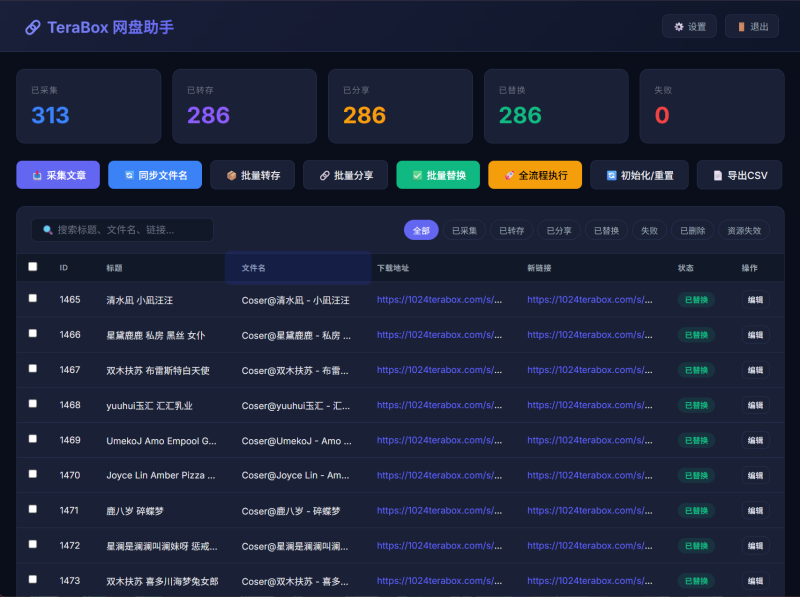This screenshot has height=597, width=800.
Task: Click 编辑 for row 1465
Action: 756,300
